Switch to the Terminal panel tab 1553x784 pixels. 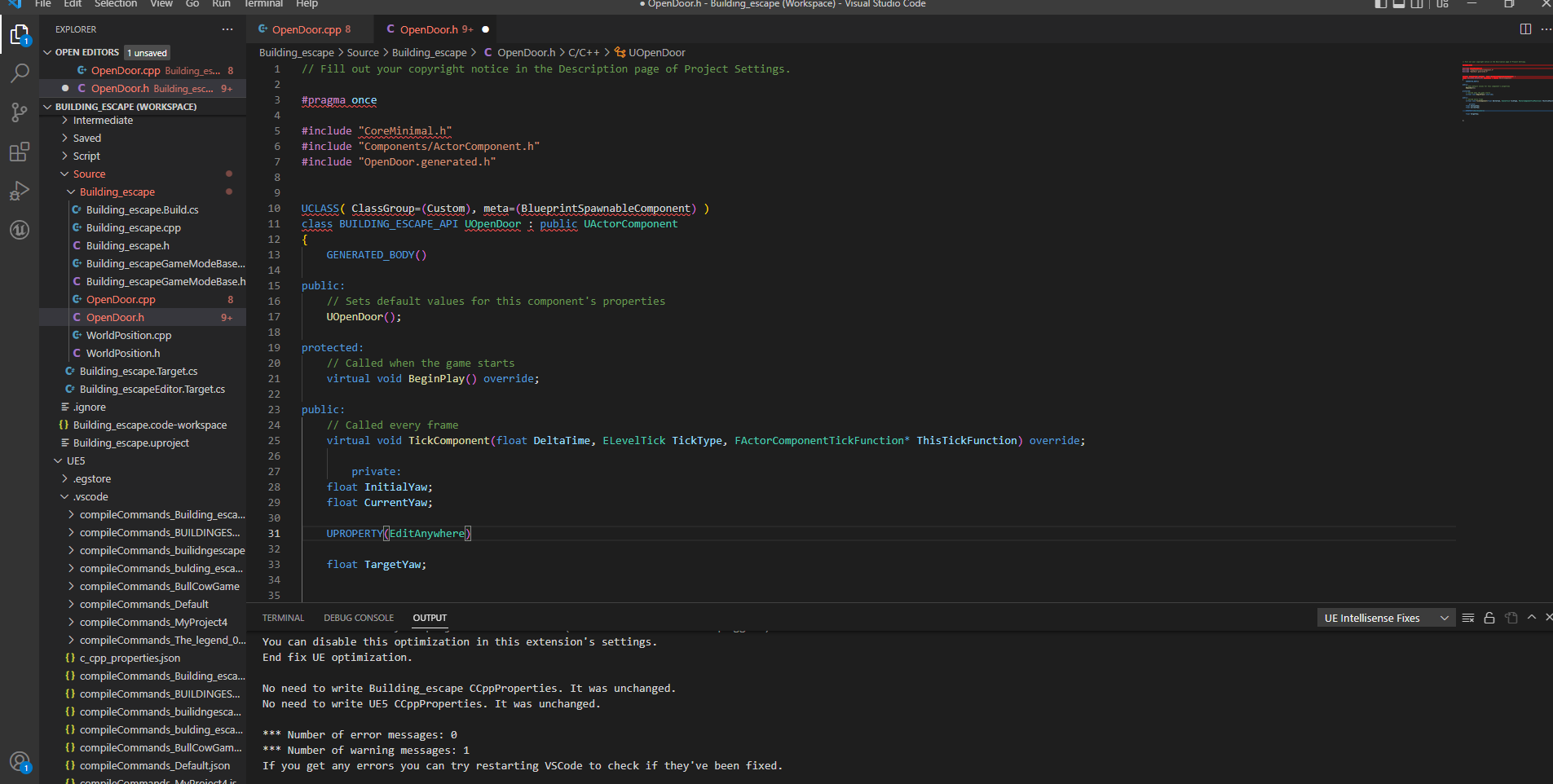[283, 618]
